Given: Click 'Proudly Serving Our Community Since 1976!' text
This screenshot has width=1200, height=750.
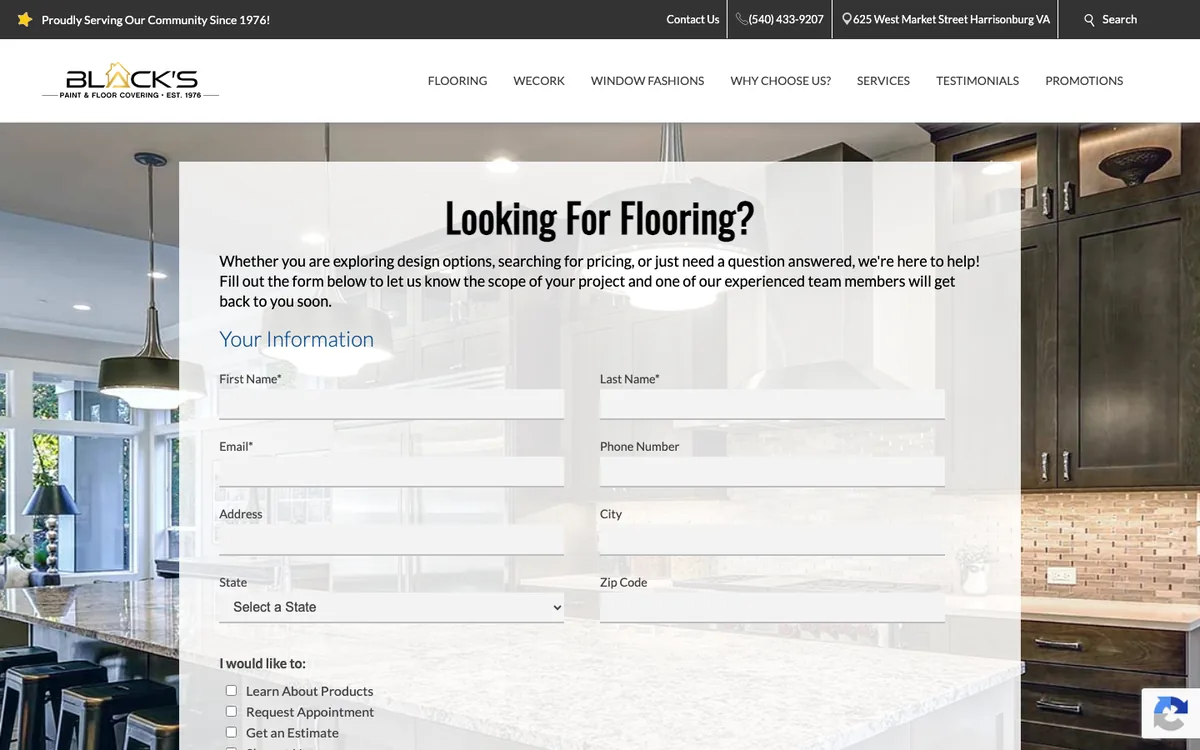Looking at the screenshot, I should tap(156, 20).
